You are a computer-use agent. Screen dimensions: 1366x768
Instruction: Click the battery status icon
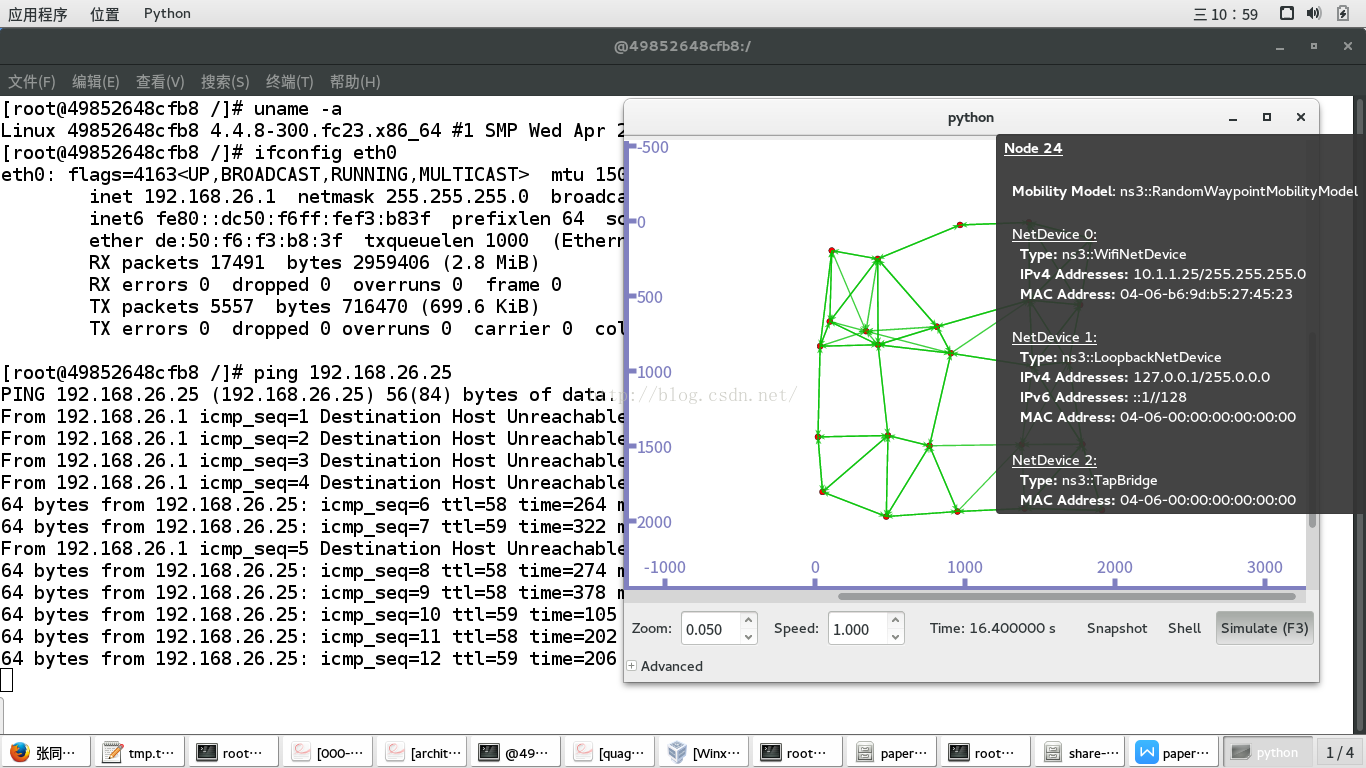[1341, 13]
